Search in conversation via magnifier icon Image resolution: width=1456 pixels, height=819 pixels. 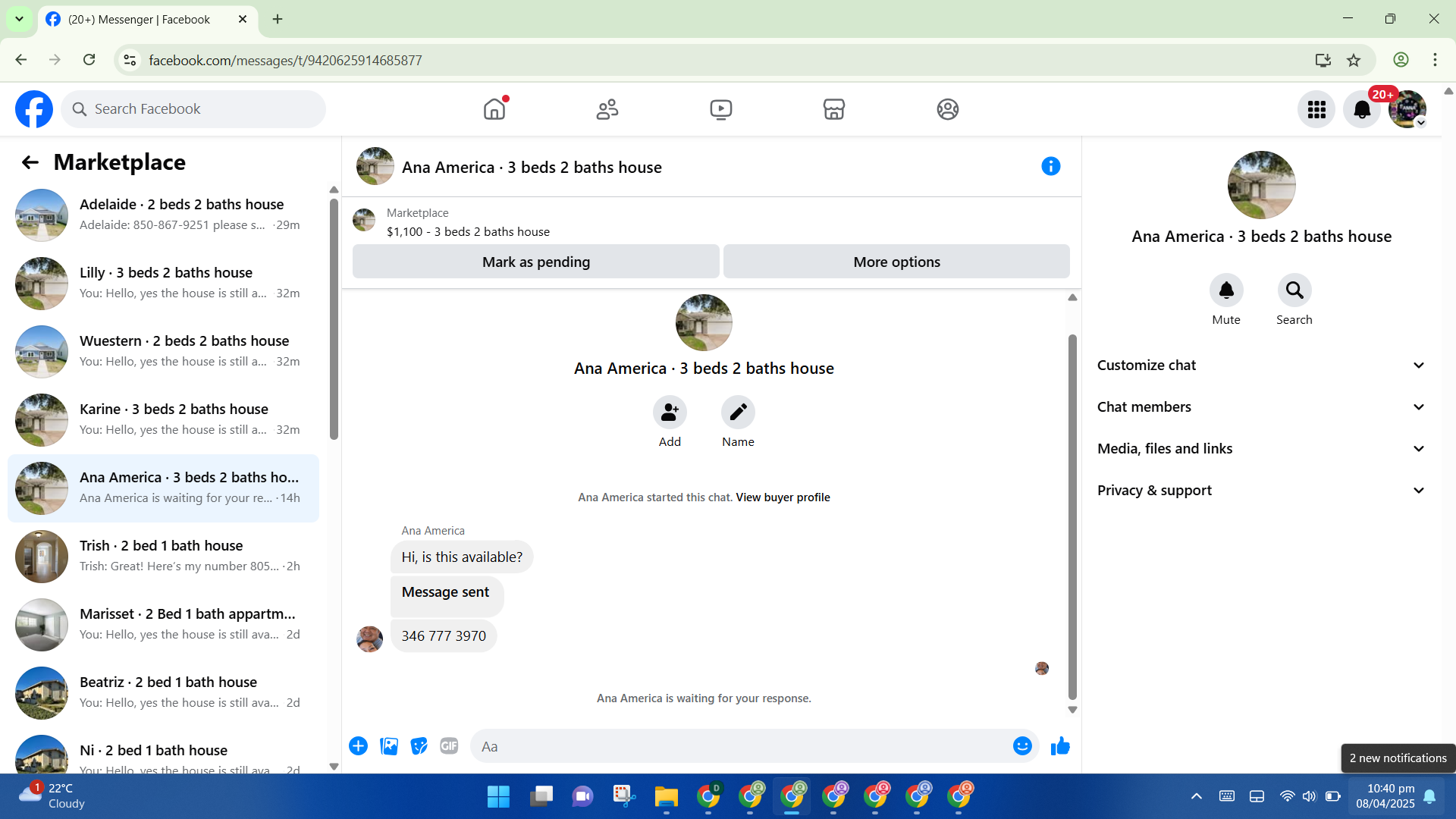(1294, 290)
